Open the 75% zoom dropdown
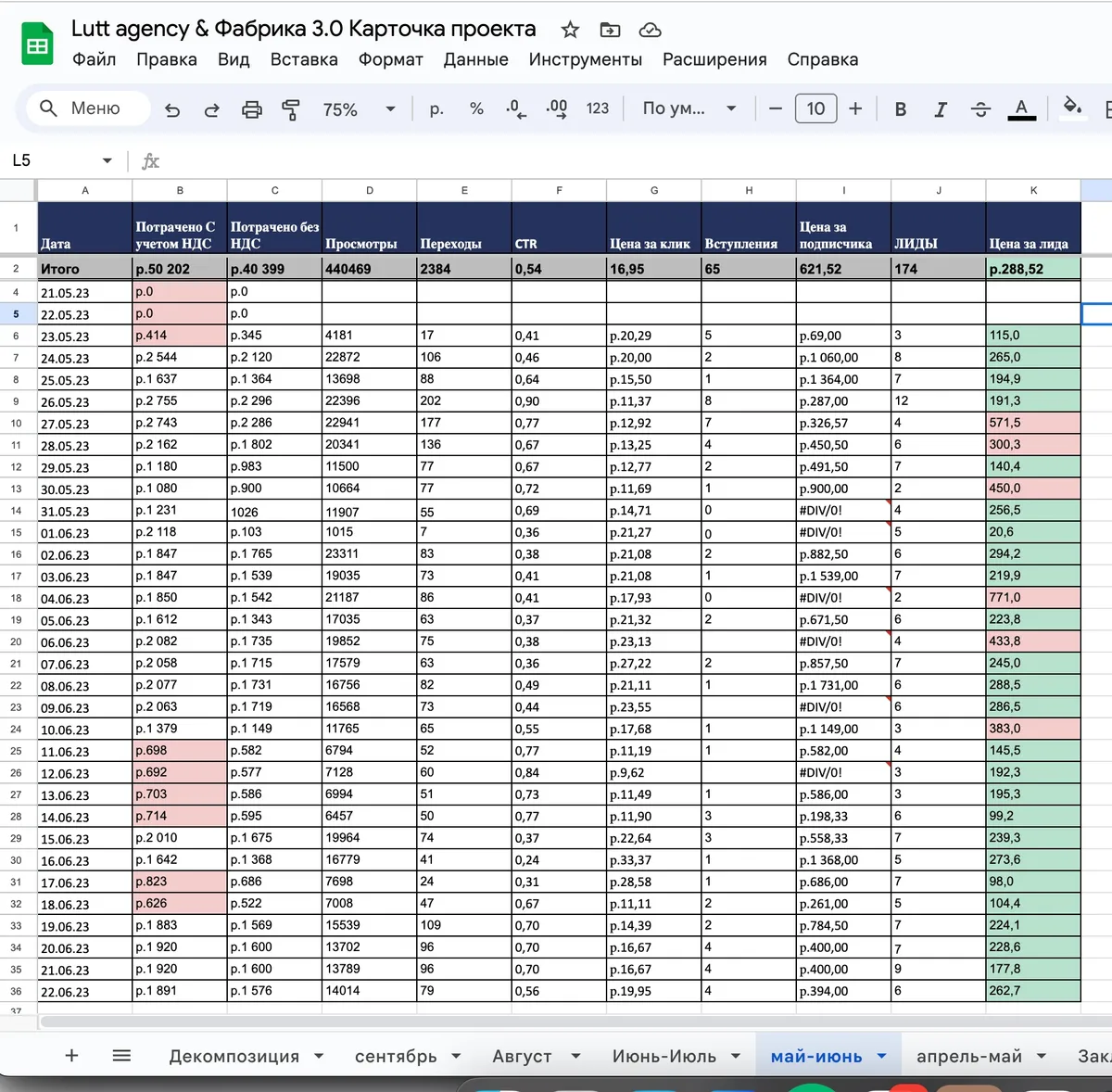1112x1092 pixels. tap(359, 109)
